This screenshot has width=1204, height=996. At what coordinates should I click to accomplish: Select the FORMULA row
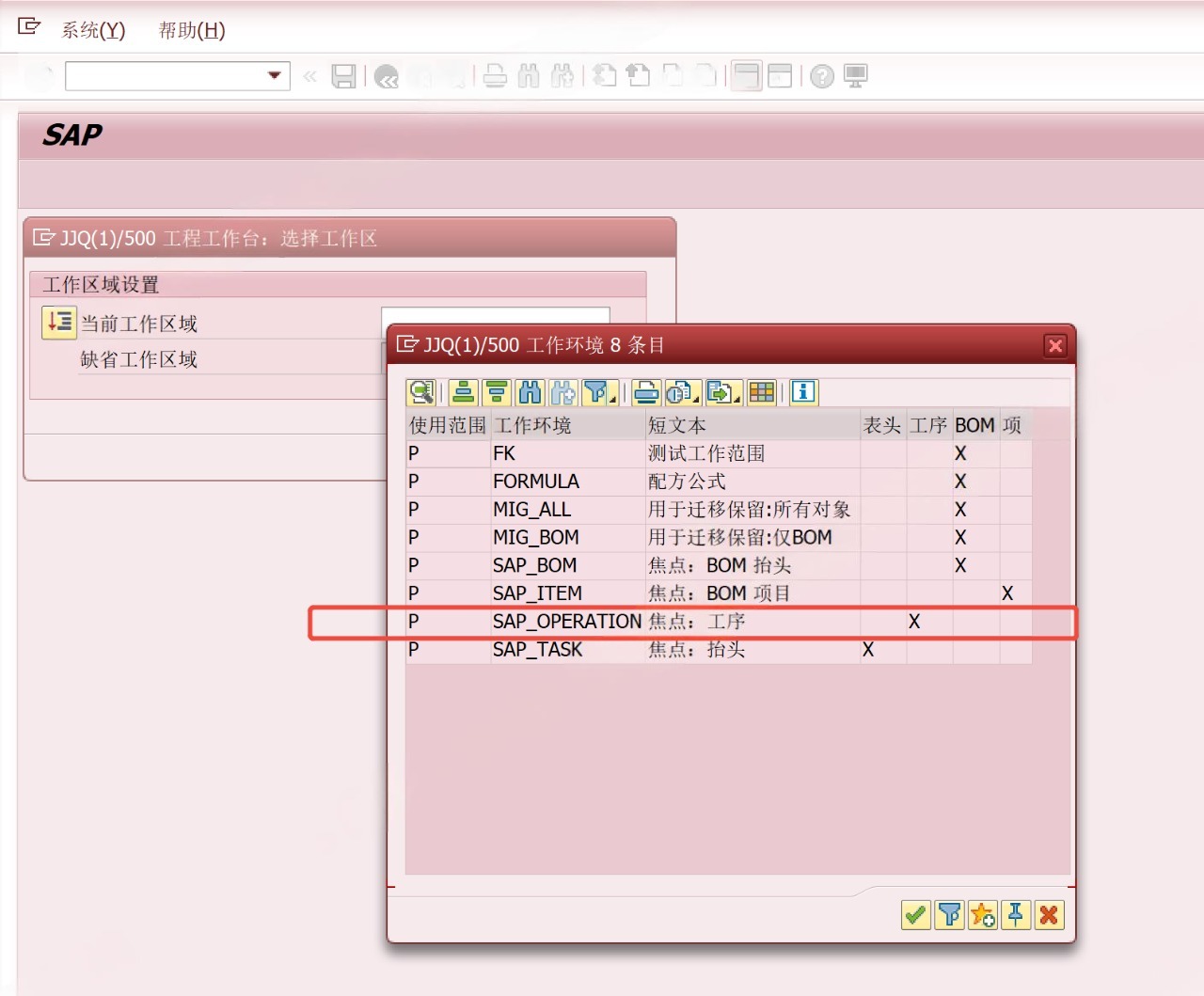pos(719,482)
